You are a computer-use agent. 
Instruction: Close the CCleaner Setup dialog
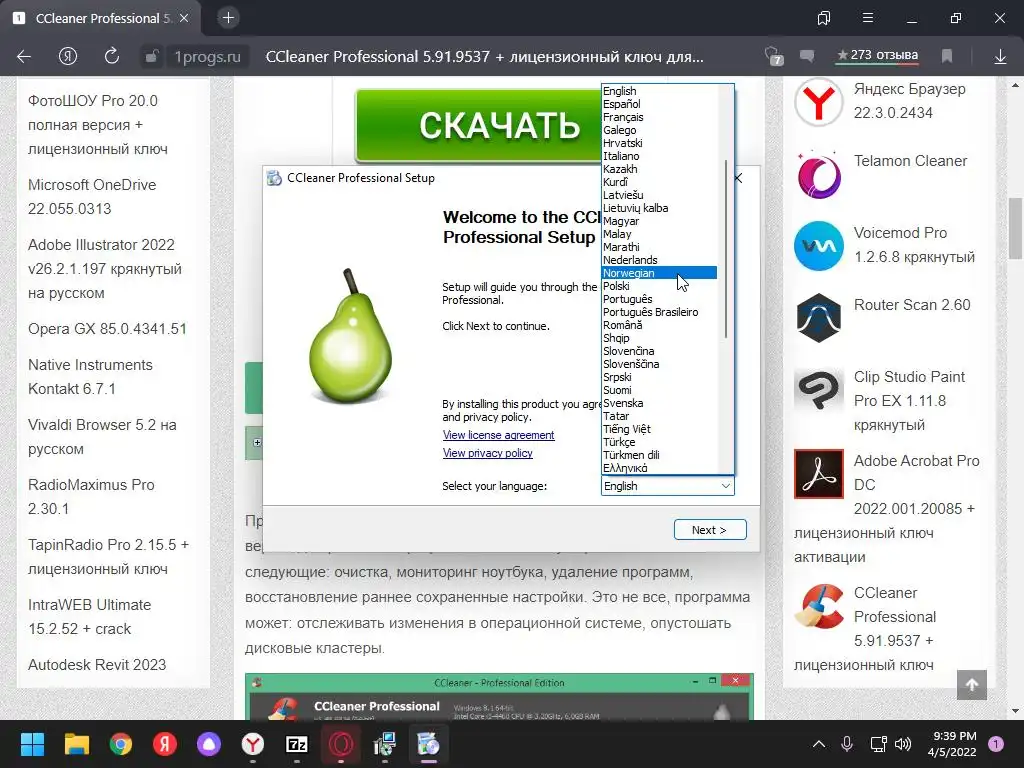click(739, 178)
